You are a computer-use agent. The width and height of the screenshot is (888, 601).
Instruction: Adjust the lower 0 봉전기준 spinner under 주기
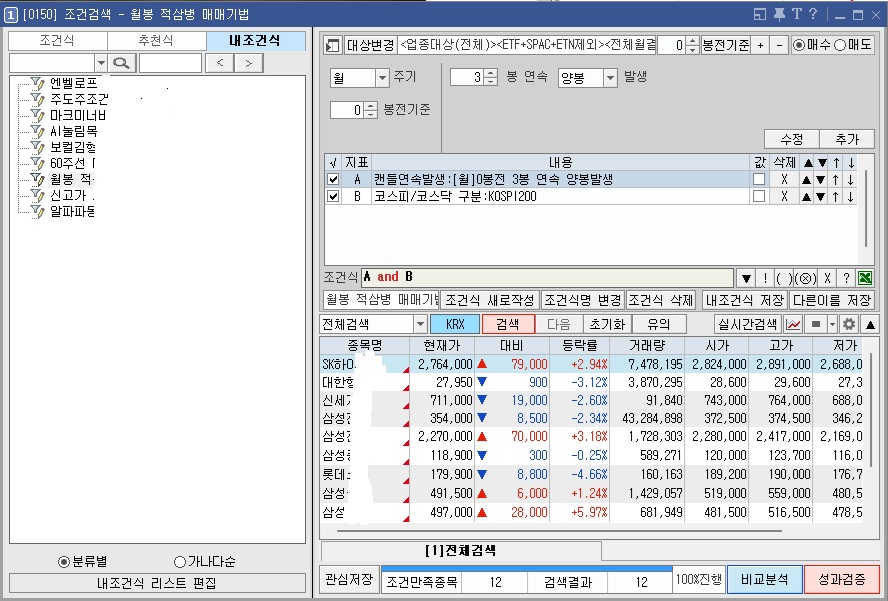(370, 110)
